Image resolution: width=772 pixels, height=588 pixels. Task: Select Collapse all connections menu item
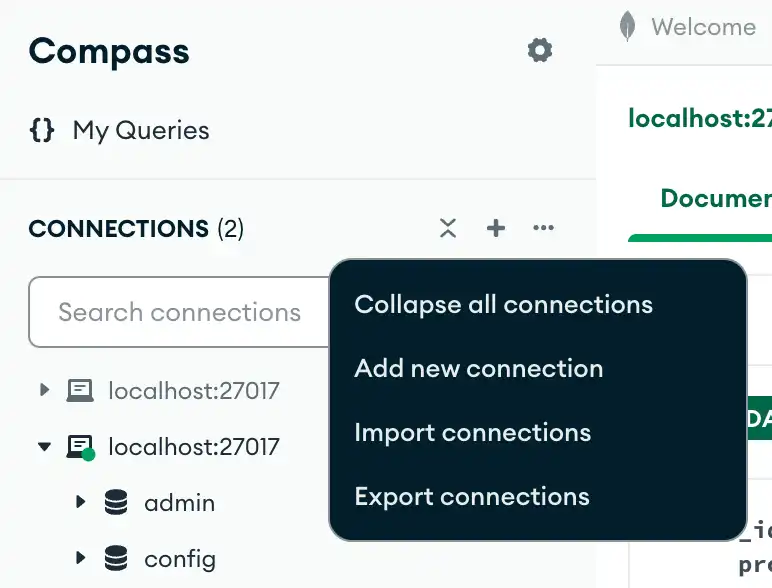click(503, 305)
